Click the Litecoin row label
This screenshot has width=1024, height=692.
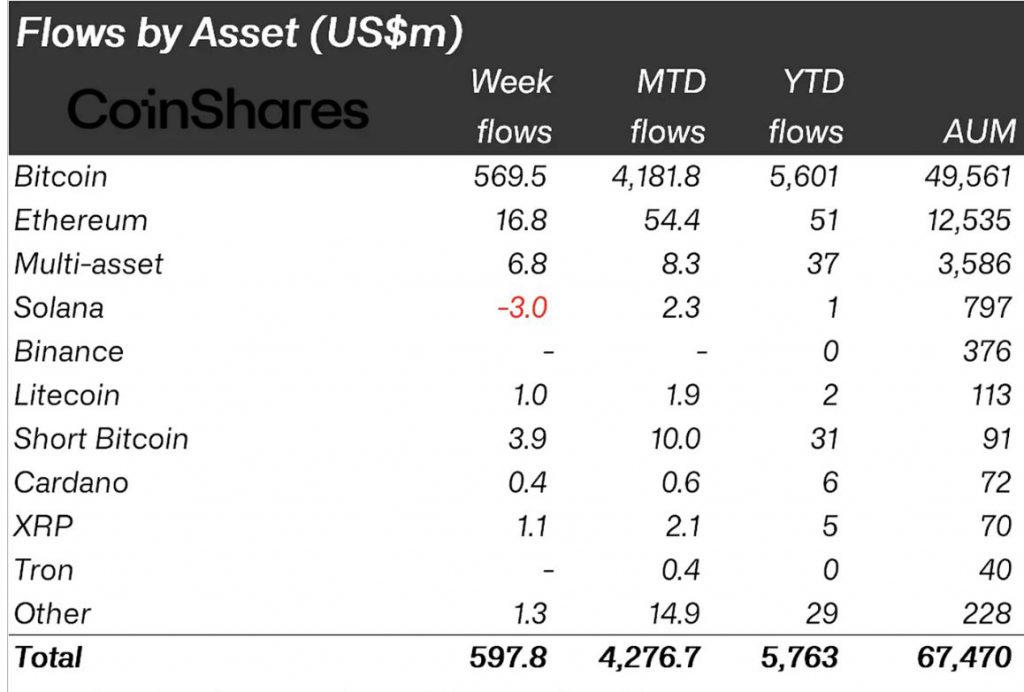(x=66, y=395)
